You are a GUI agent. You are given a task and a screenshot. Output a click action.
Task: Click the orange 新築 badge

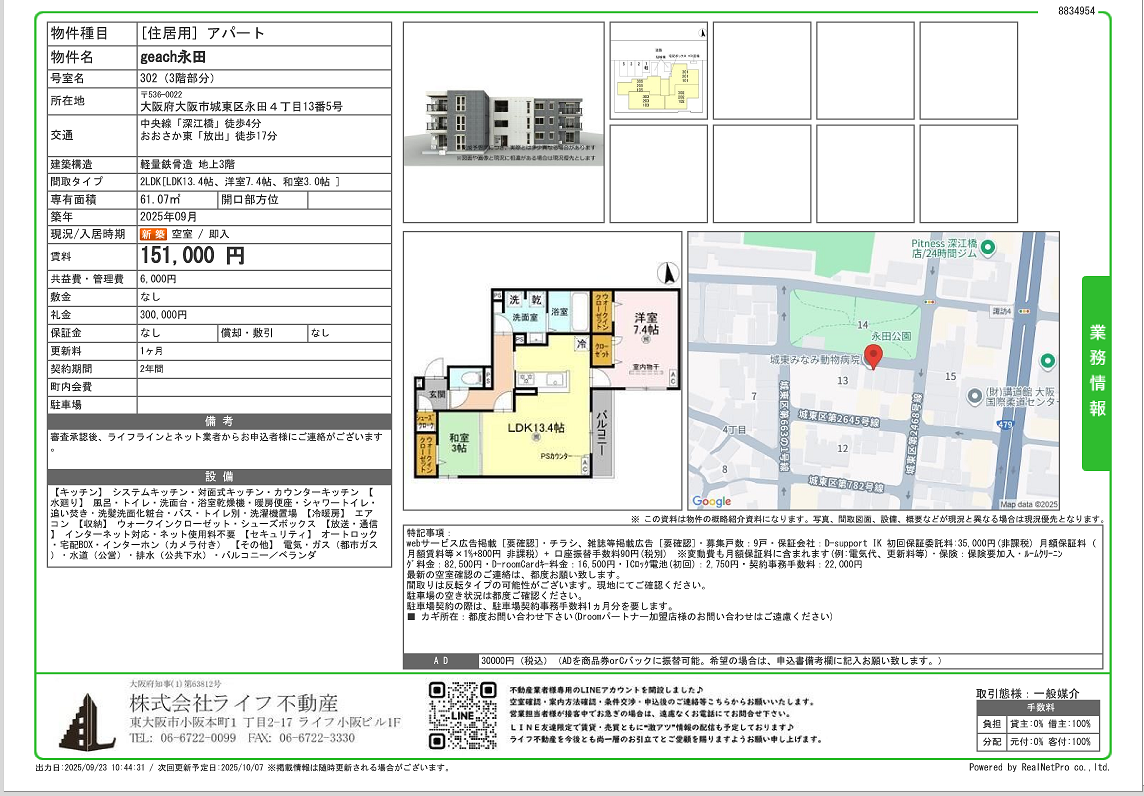pos(153,234)
